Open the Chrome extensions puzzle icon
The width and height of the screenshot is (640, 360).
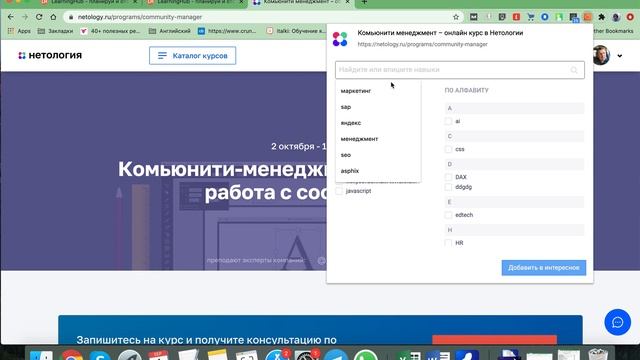(x=602, y=17)
